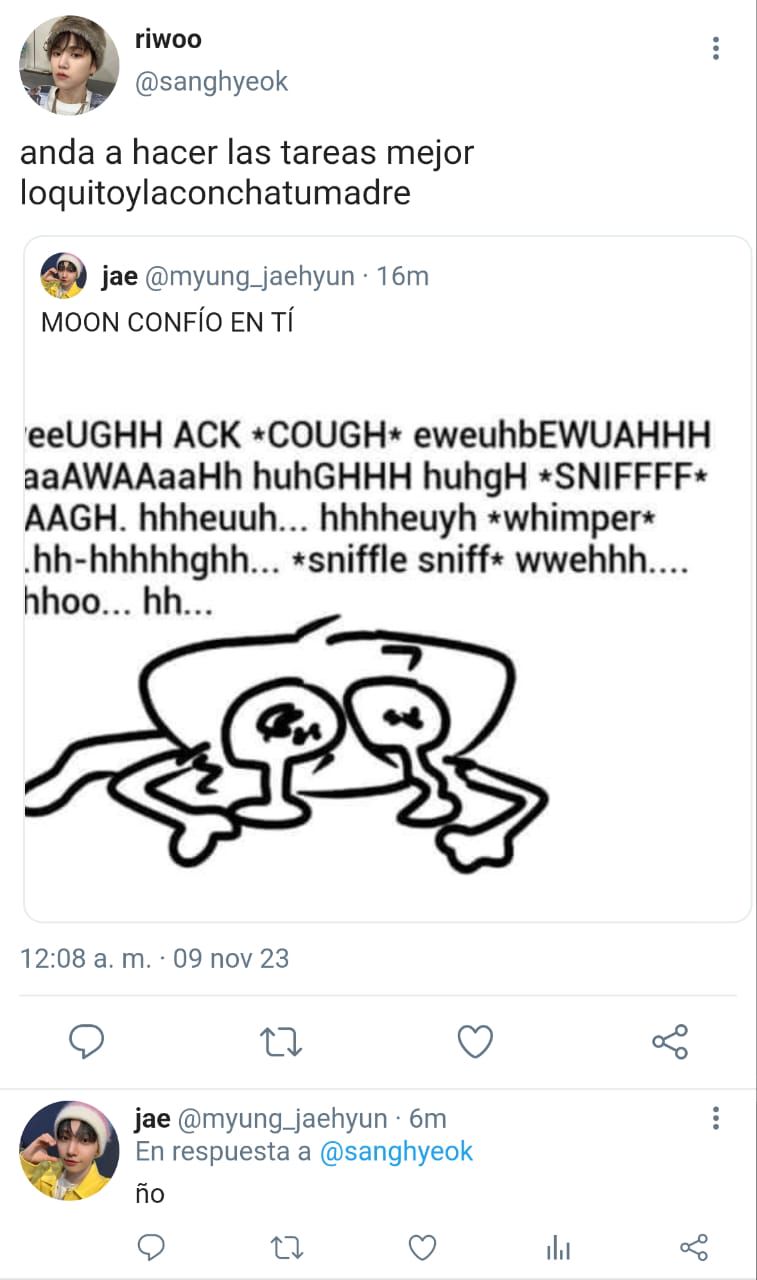The image size is (757, 1280).
Task: Open more options on jae's reply
Action: [x=715, y=1118]
